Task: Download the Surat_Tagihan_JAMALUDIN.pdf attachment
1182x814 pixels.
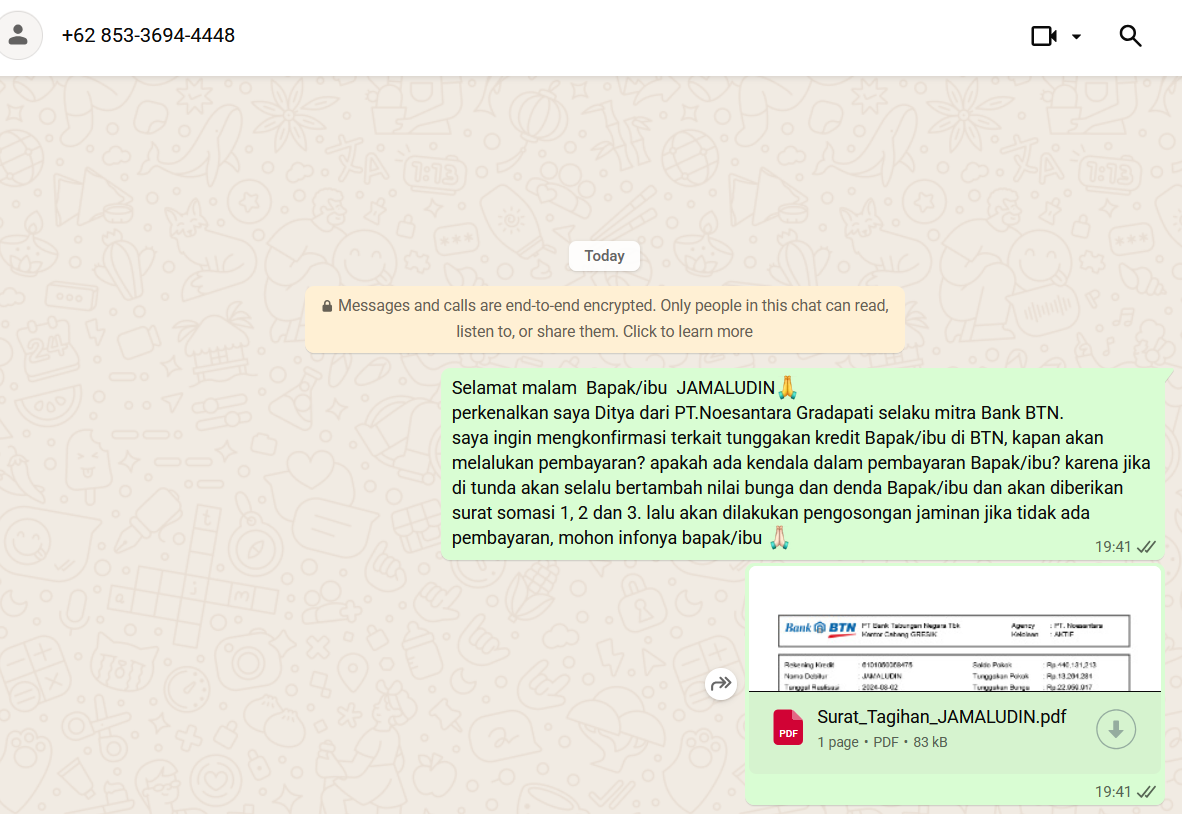Action: (x=1115, y=730)
